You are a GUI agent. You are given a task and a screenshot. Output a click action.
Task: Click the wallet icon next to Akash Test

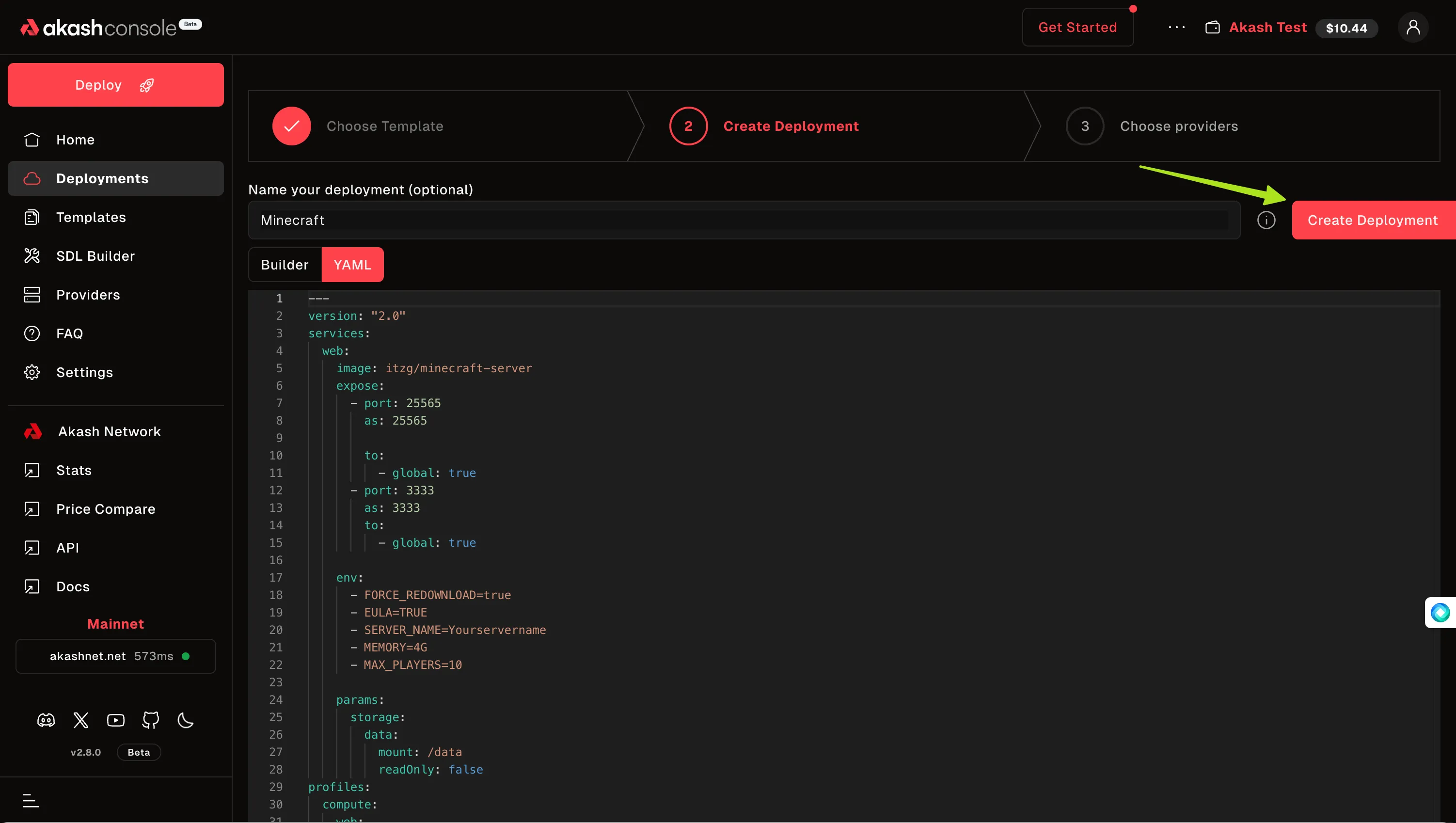pos(1212,27)
